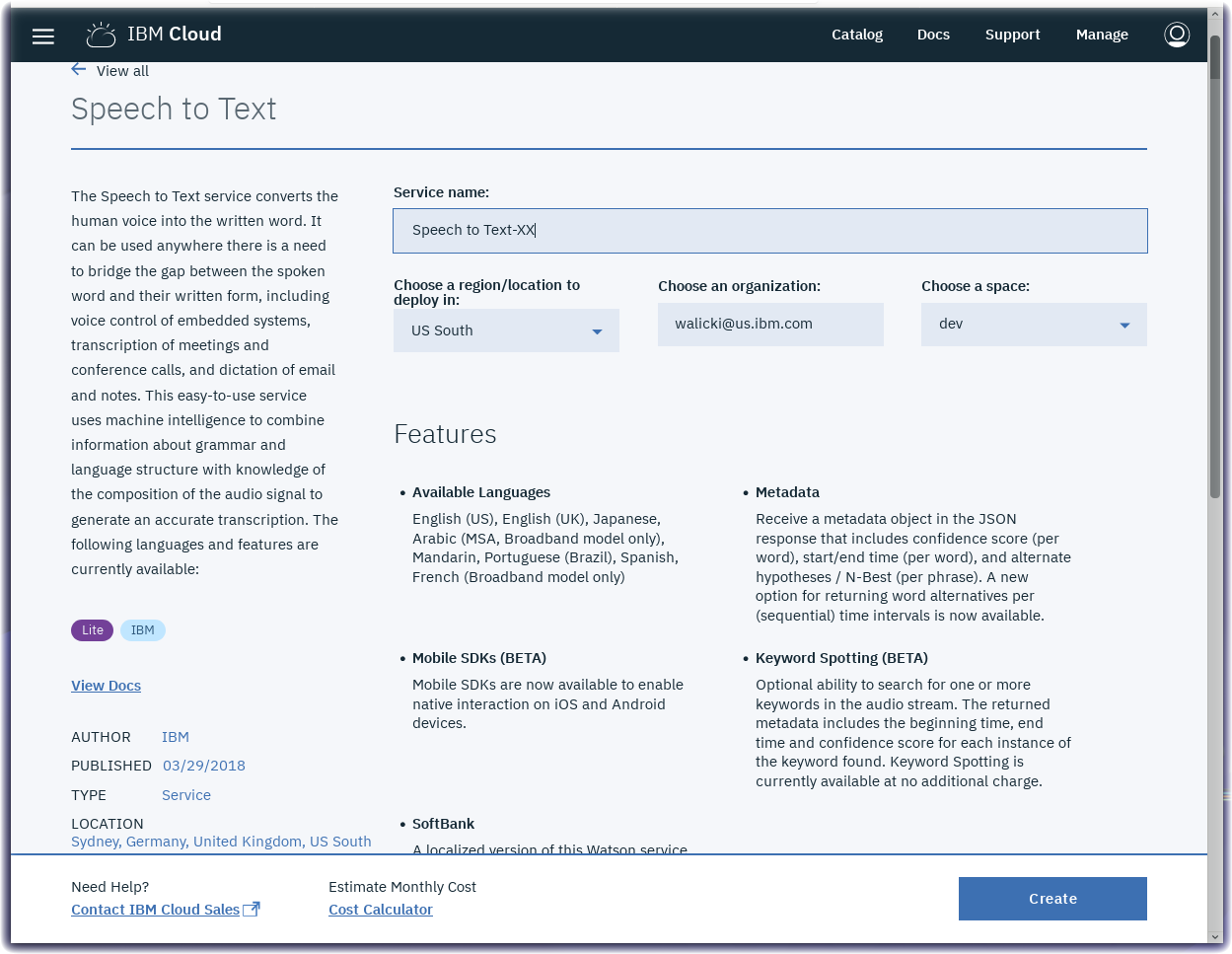Open the Manage menu item

coord(1102,35)
